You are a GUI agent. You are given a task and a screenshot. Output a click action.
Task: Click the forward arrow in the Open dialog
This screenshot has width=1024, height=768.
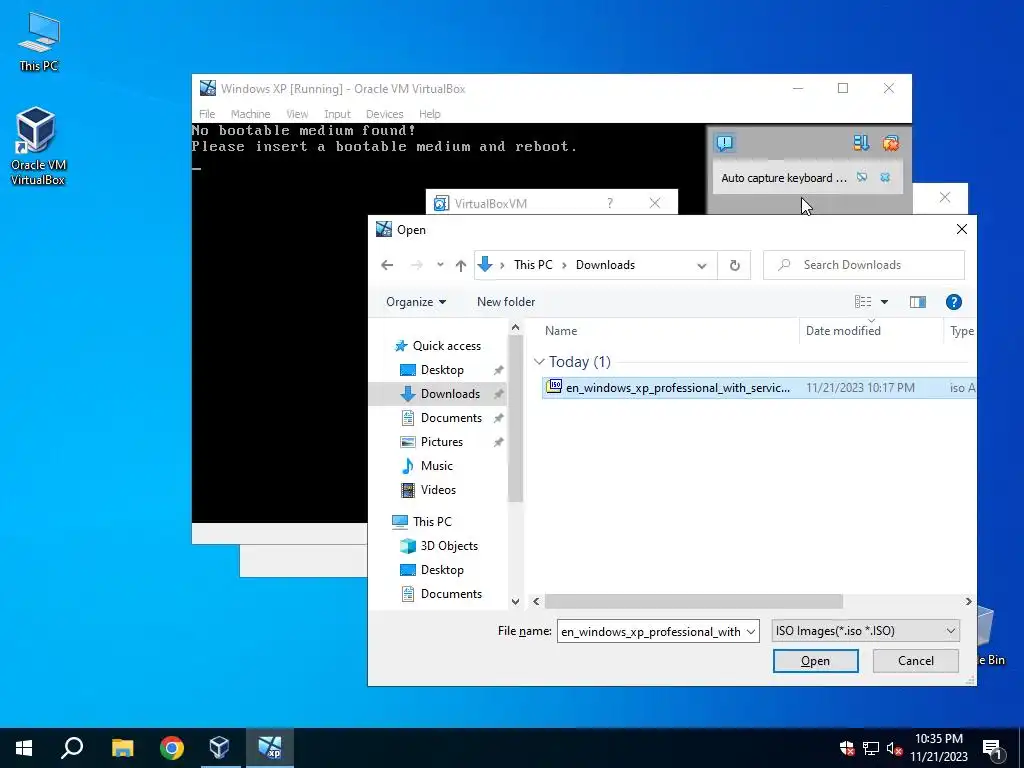click(x=416, y=265)
